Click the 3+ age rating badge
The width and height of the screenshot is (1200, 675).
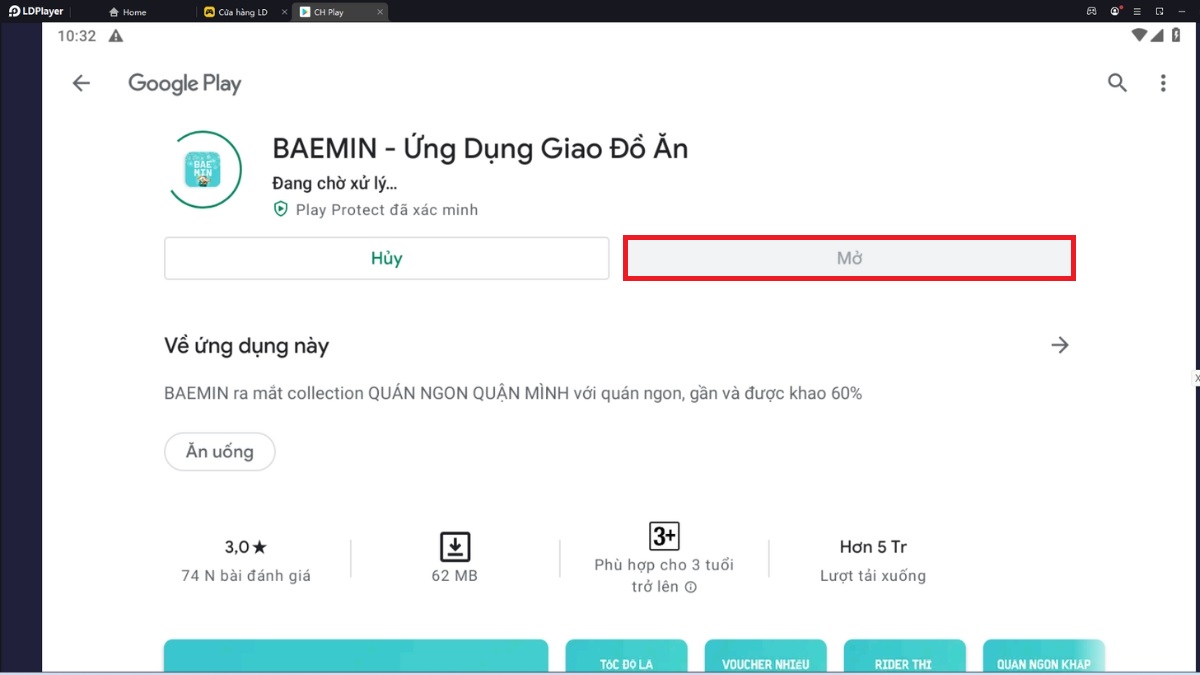click(x=663, y=537)
